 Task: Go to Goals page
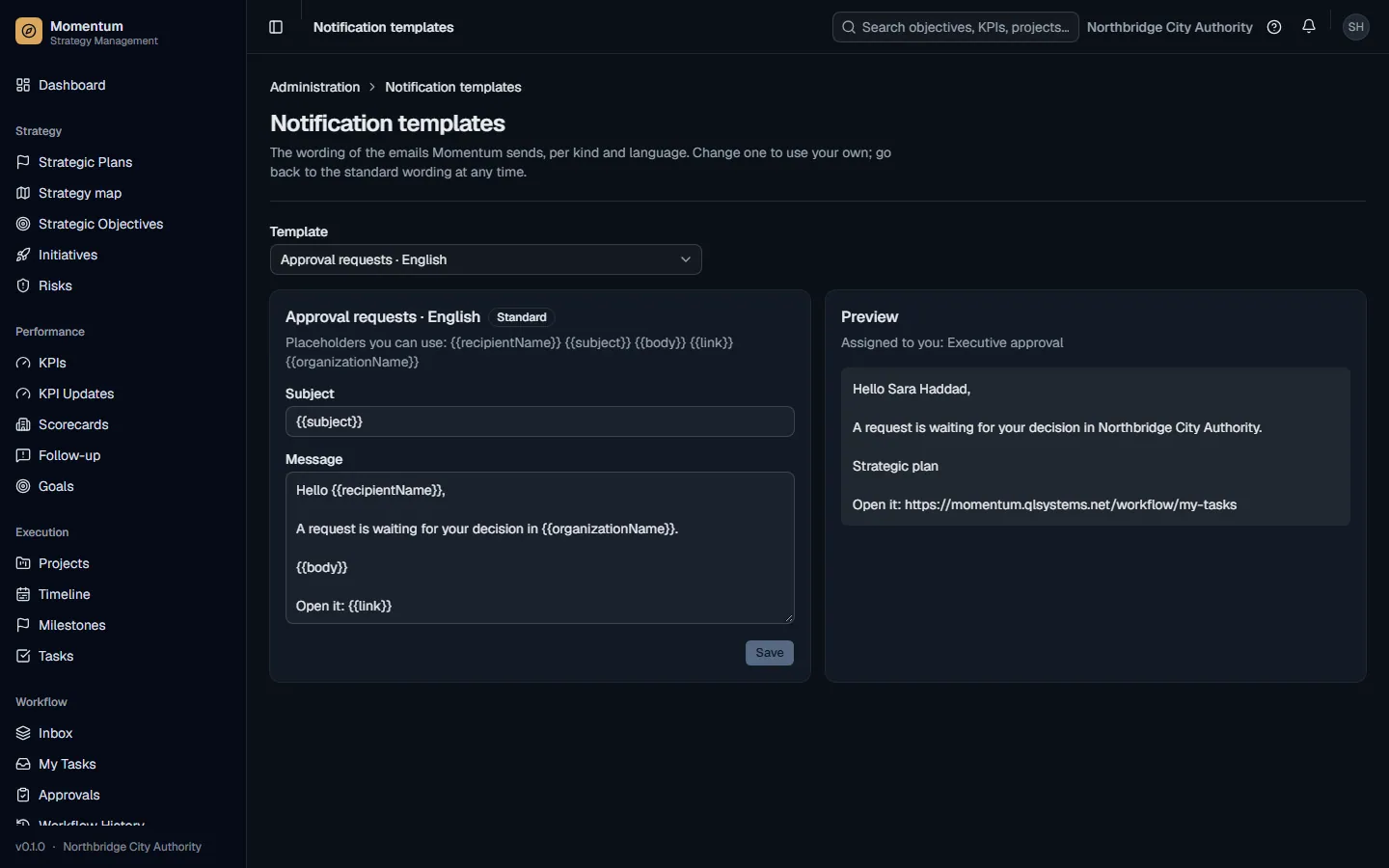[123, 486]
